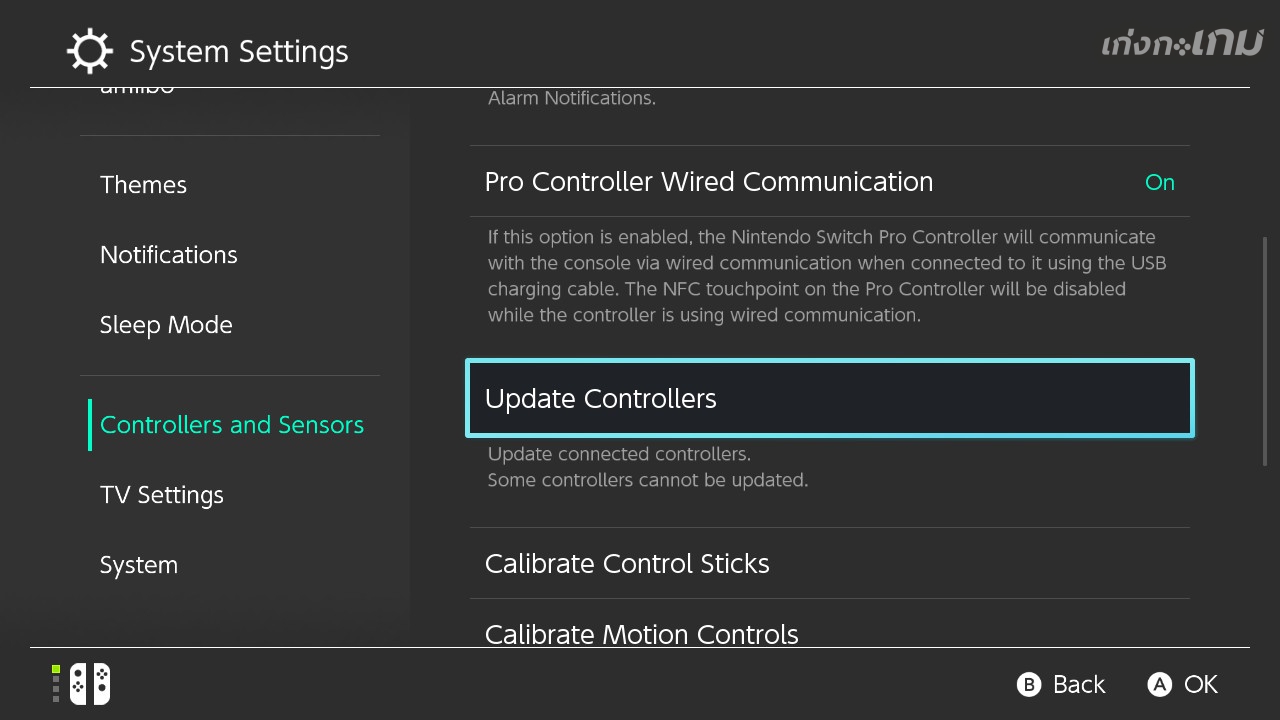The width and height of the screenshot is (1280, 720).
Task: Click the System Settings gear icon
Action: tap(89, 52)
